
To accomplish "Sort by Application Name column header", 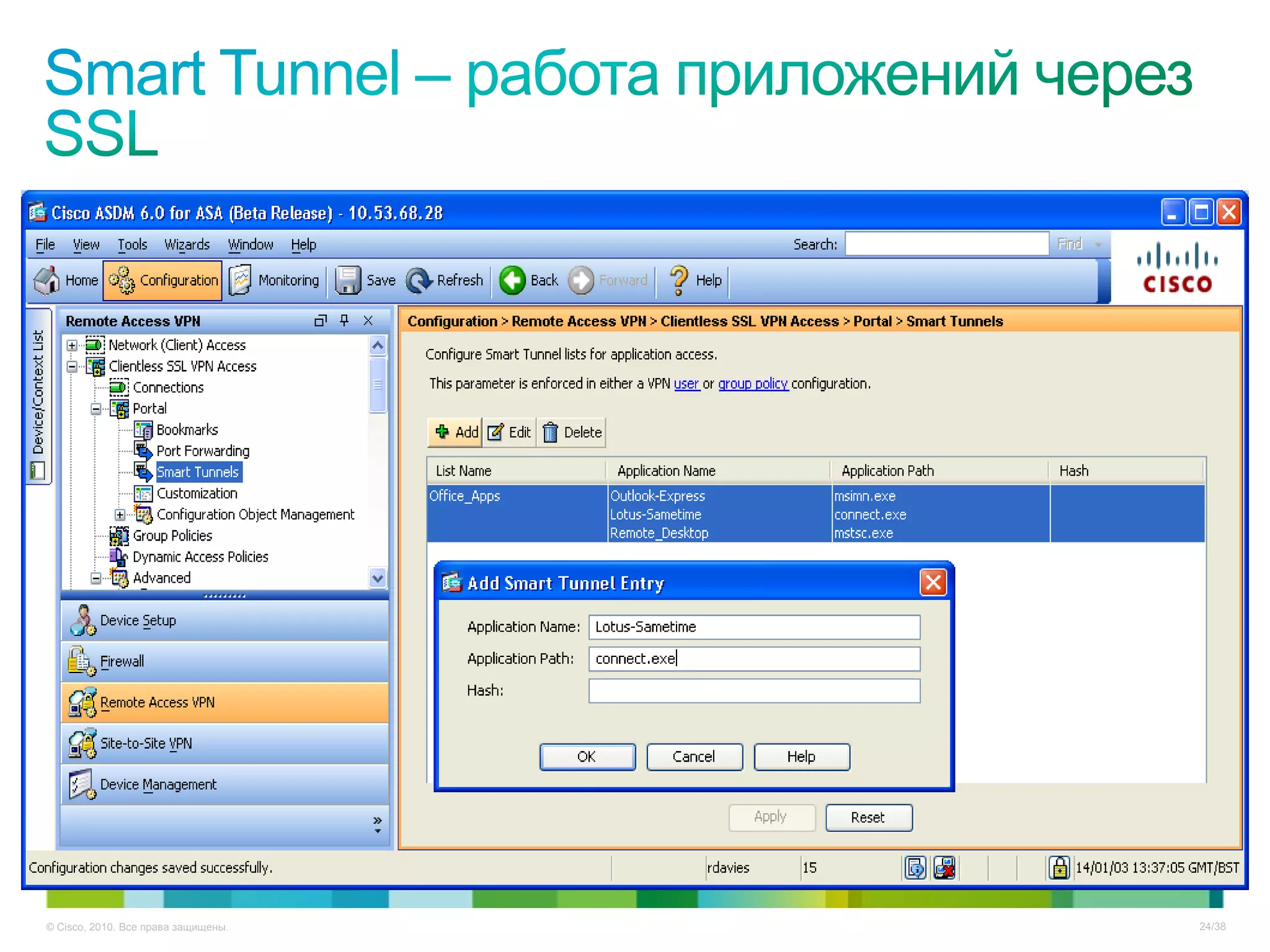I will click(718, 471).
